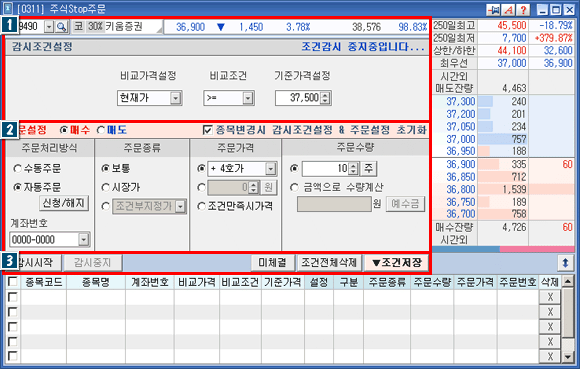580x369 pixels.
Task: Click the 최우선 ask price 37,000
Action: pyautogui.click(x=512, y=63)
